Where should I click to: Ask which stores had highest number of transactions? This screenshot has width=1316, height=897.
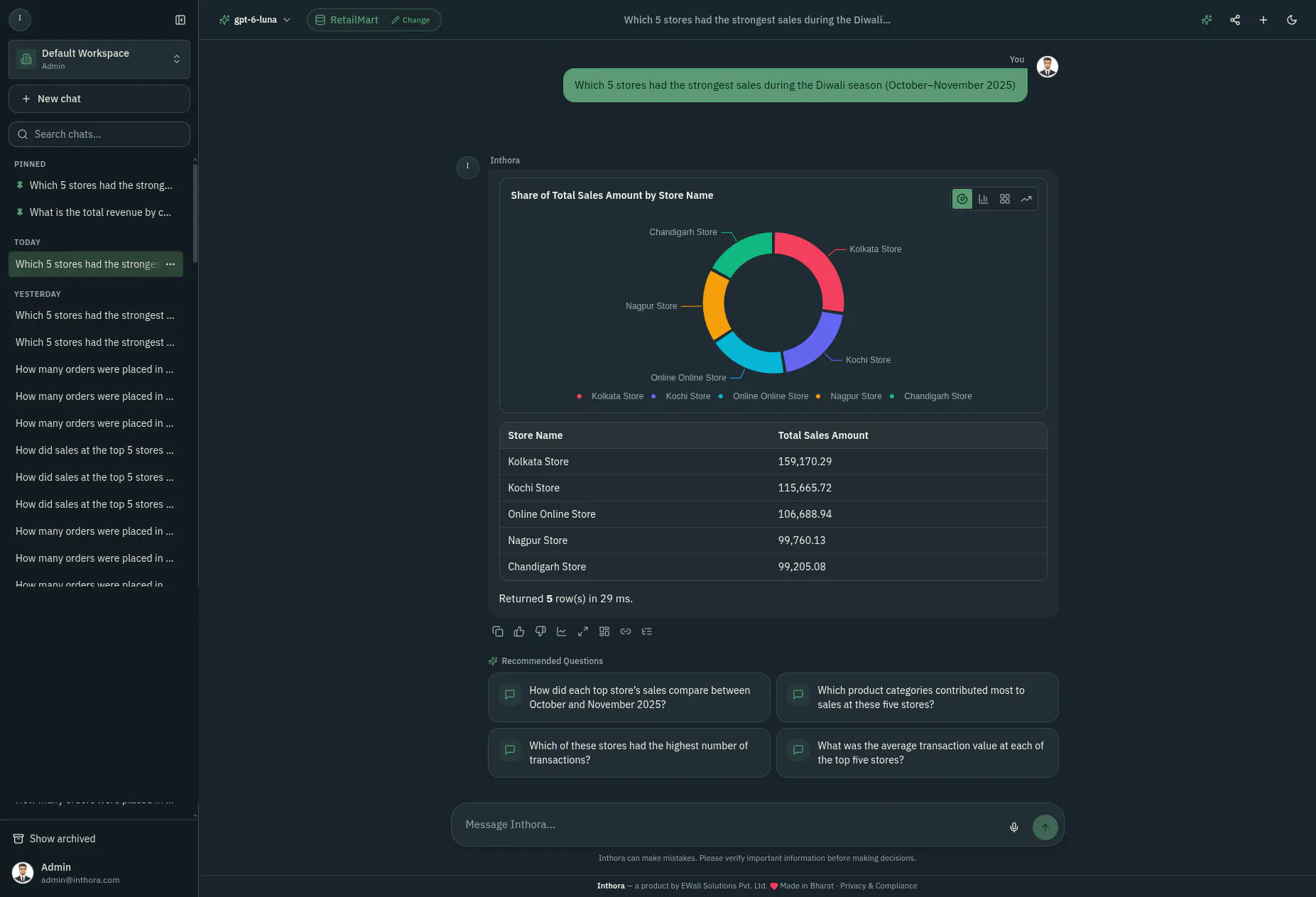[x=629, y=753]
